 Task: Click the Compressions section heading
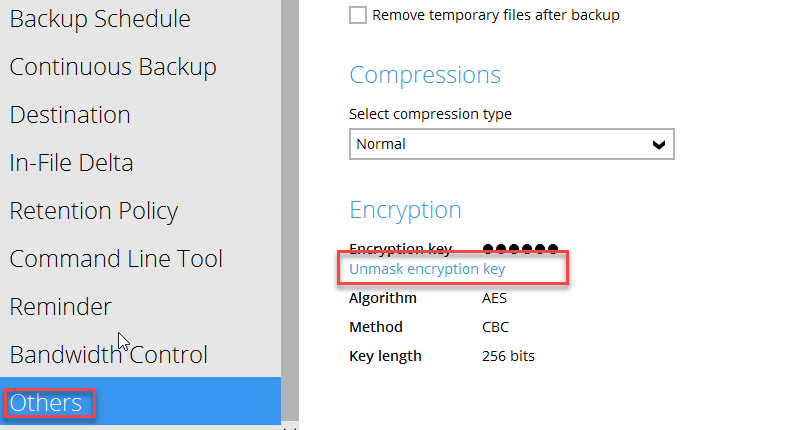coord(425,75)
